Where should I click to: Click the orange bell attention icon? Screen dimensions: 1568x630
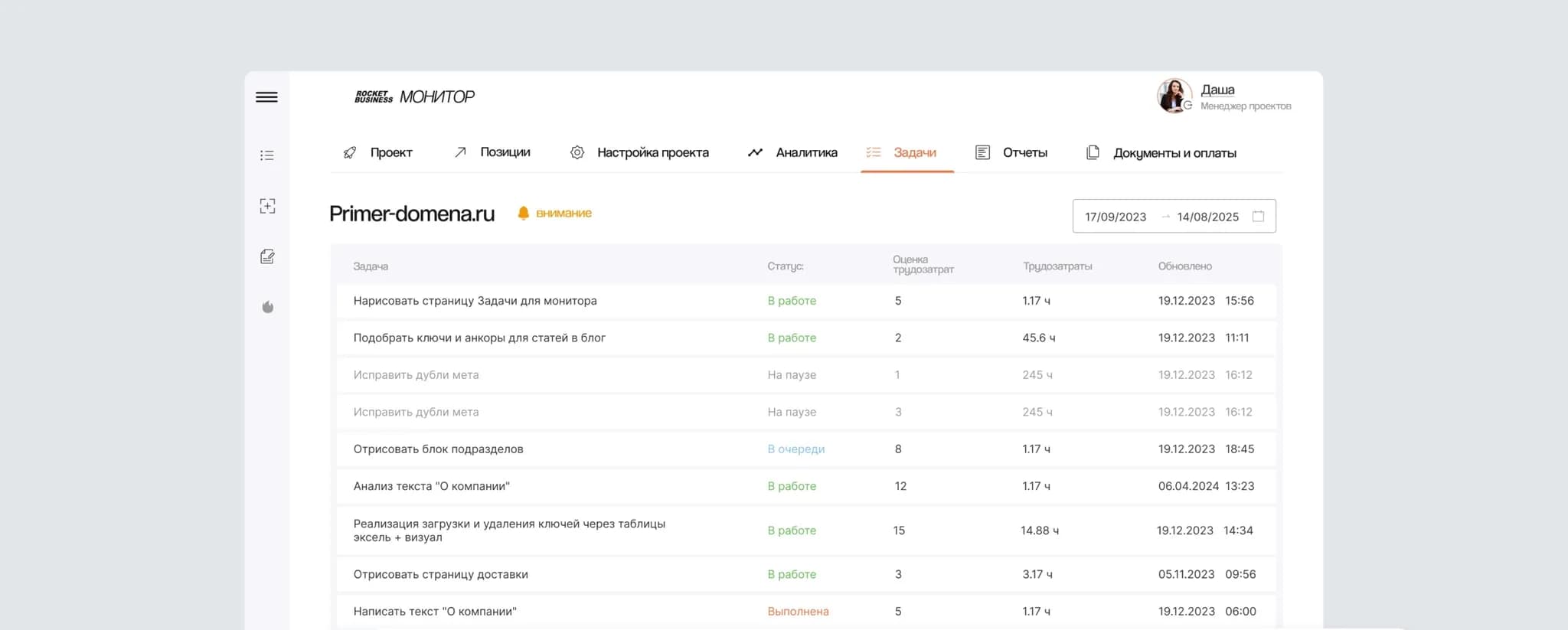click(x=524, y=214)
